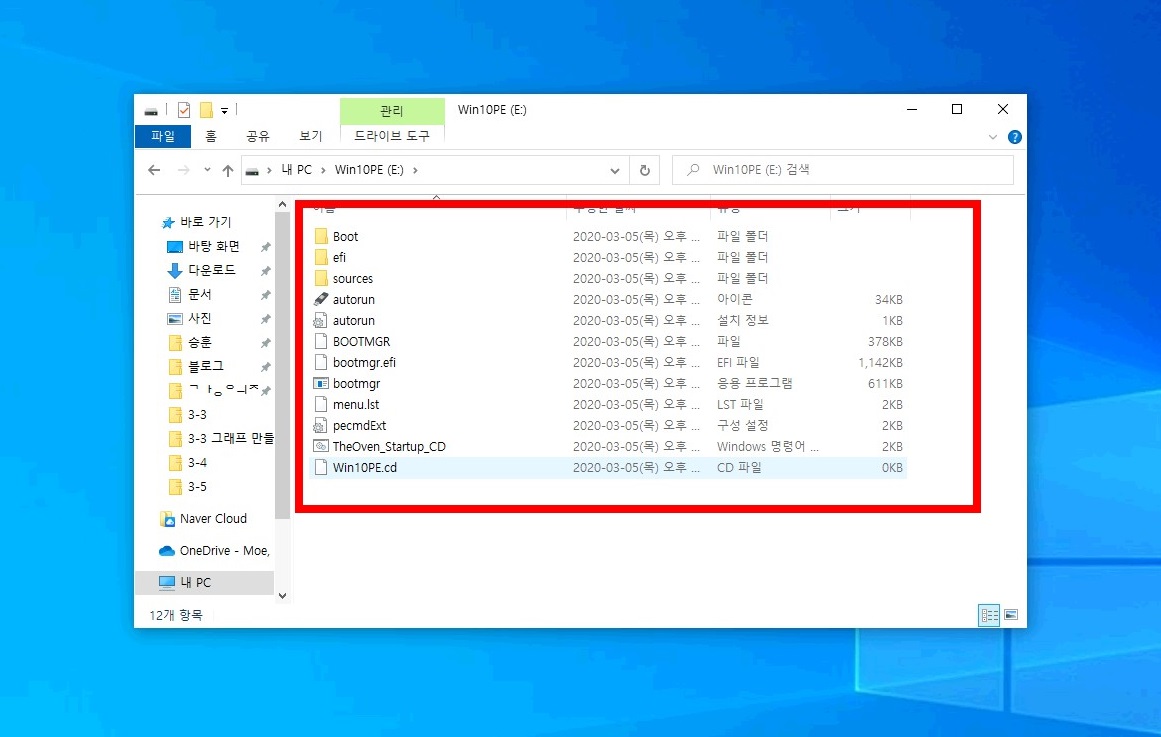
Task: Go back with the left arrow
Action: pos(154,170)
